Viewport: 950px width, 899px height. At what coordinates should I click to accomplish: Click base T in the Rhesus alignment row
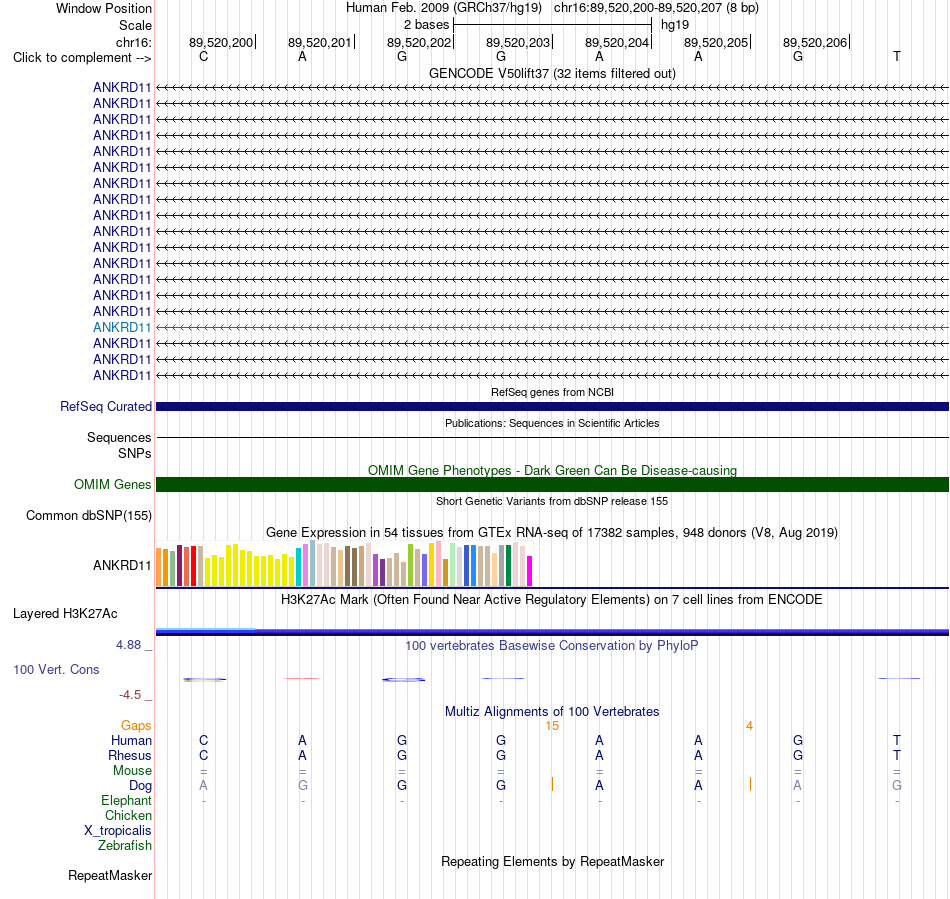click(x=897, y=755)
